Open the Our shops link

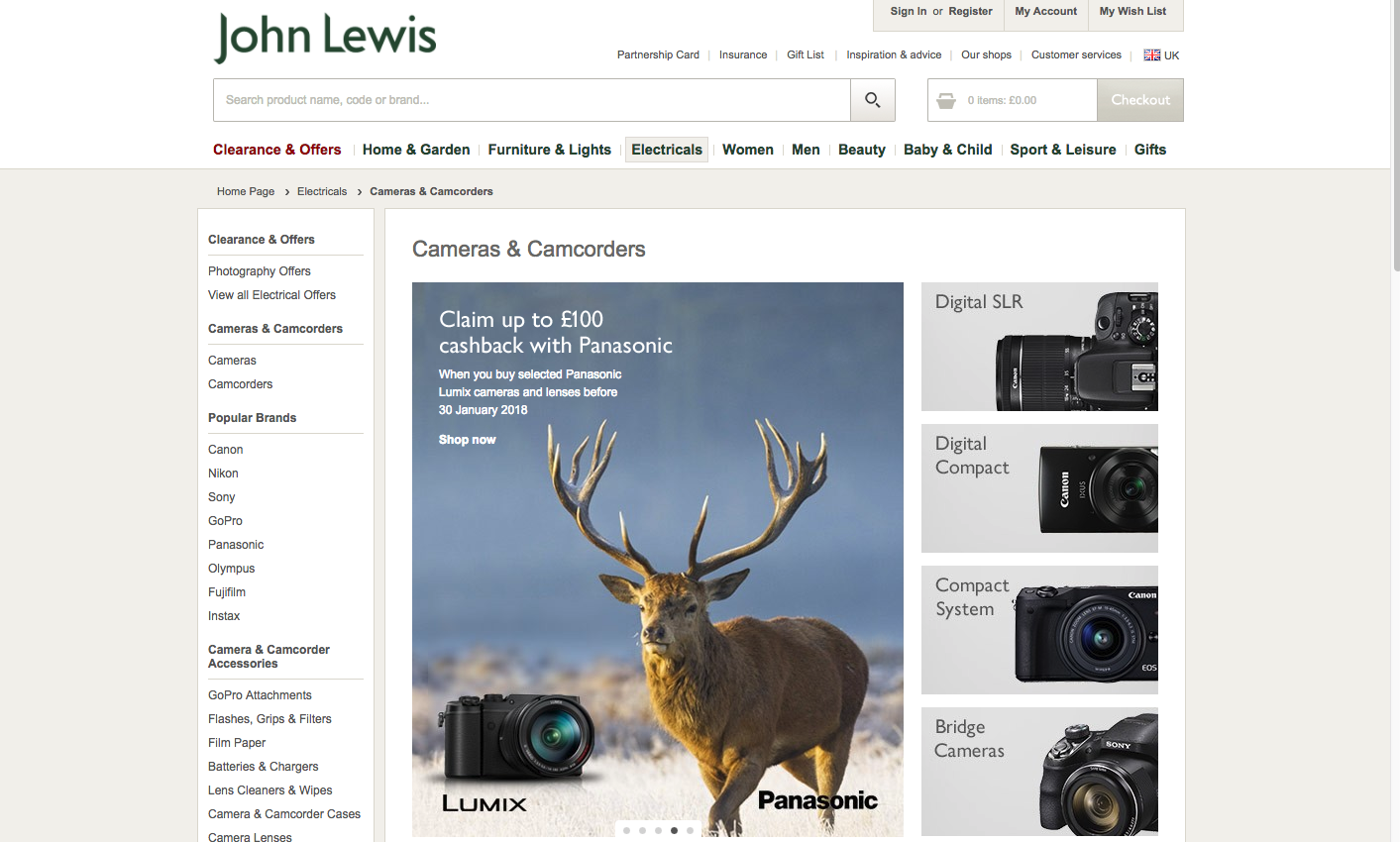coord(986,55)
